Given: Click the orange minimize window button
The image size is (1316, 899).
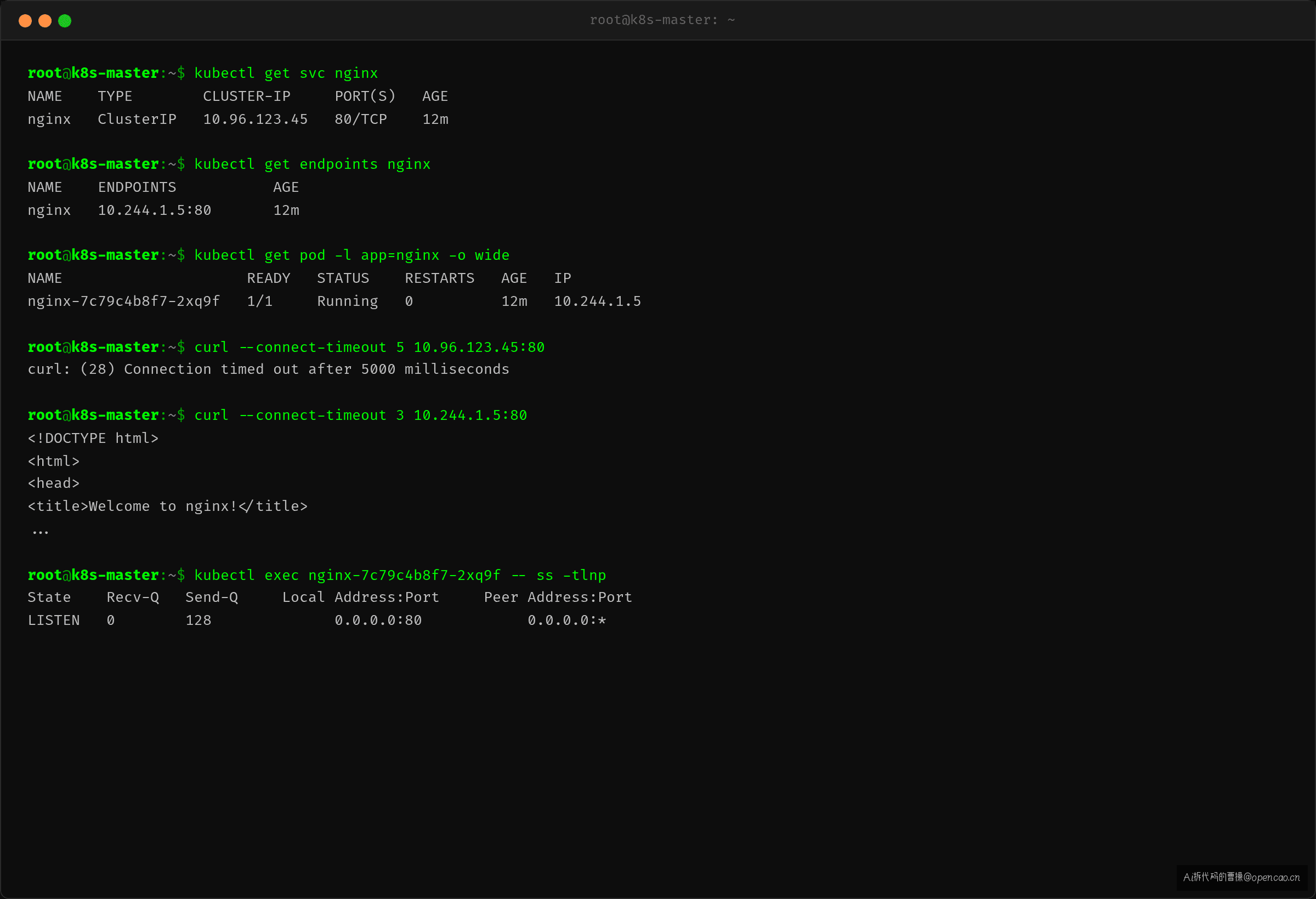Looking at the screenshot, I should (x=45, y=21).
